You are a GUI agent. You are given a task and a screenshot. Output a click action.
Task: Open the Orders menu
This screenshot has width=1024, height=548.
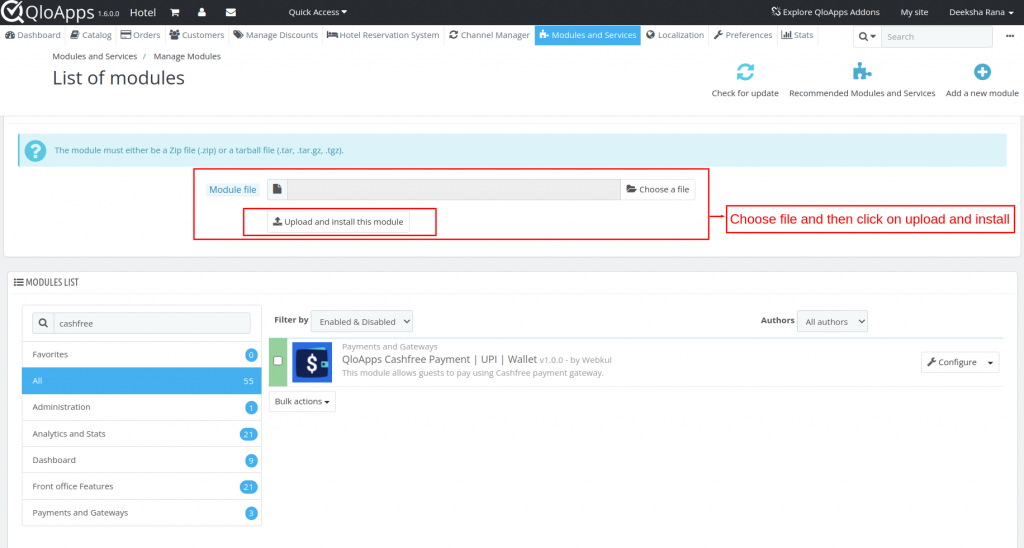(140, 35)
